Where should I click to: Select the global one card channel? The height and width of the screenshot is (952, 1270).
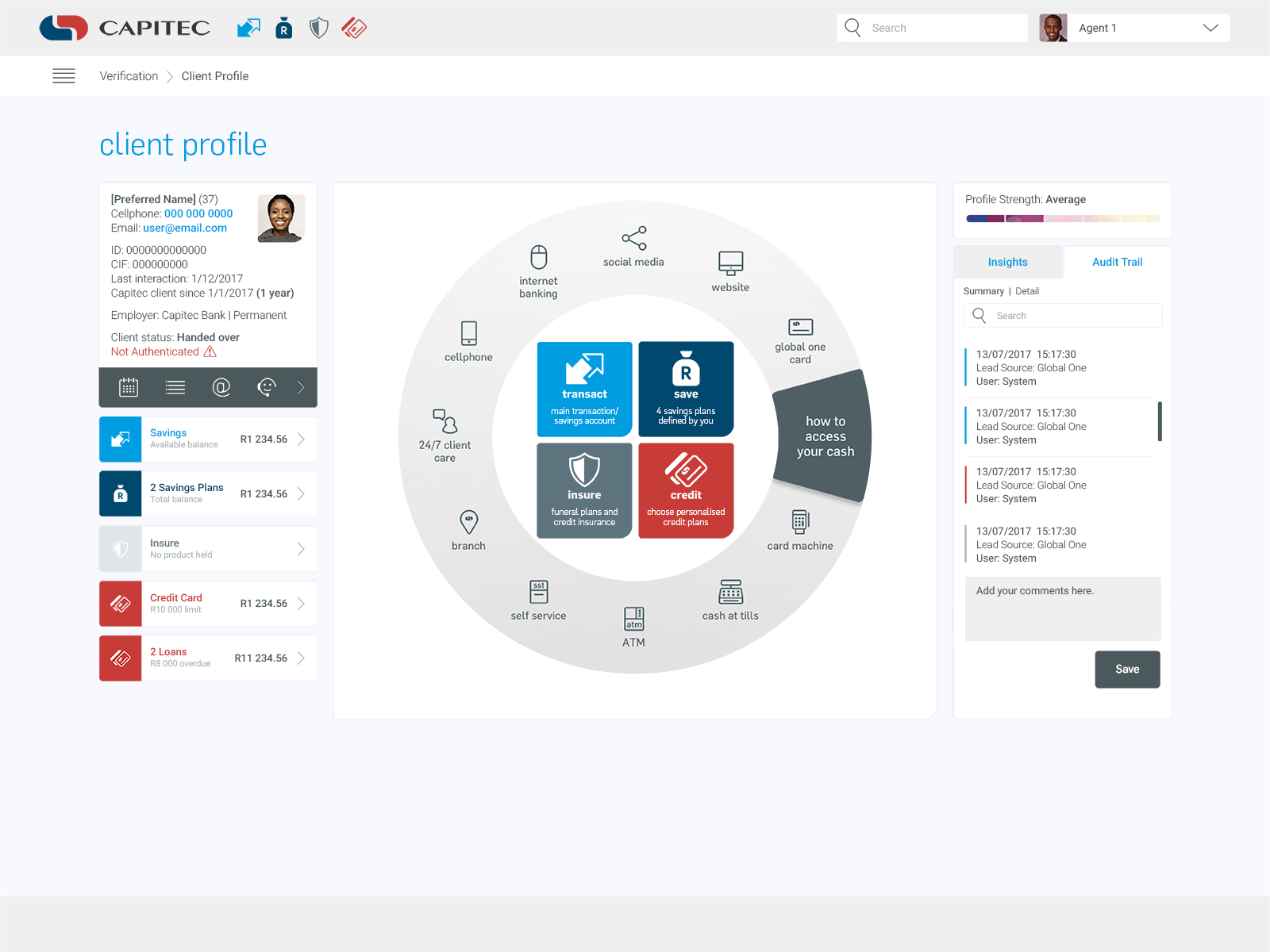(x=800, y=341)
